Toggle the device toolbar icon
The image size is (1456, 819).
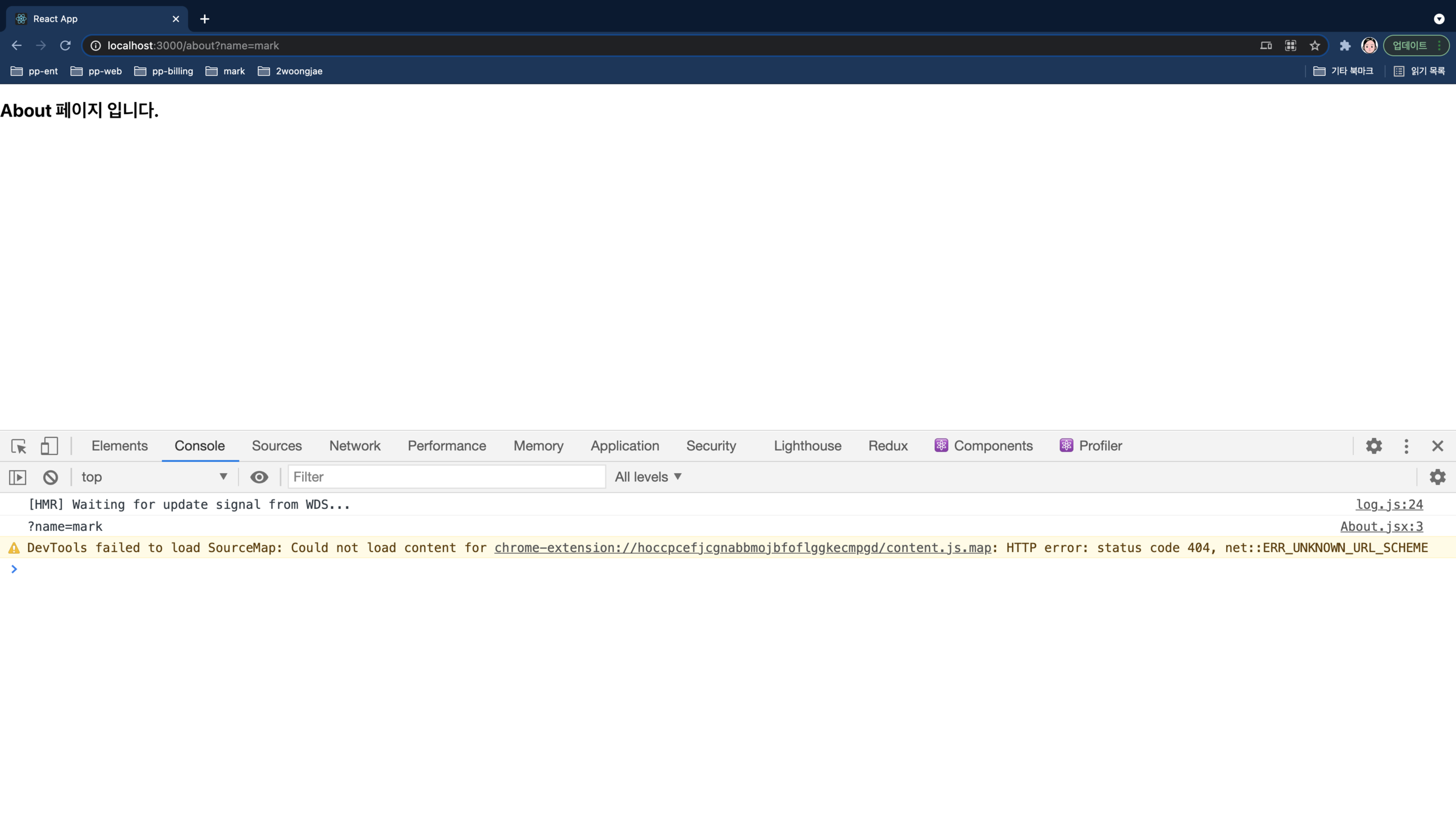click(x=49, y=446)
